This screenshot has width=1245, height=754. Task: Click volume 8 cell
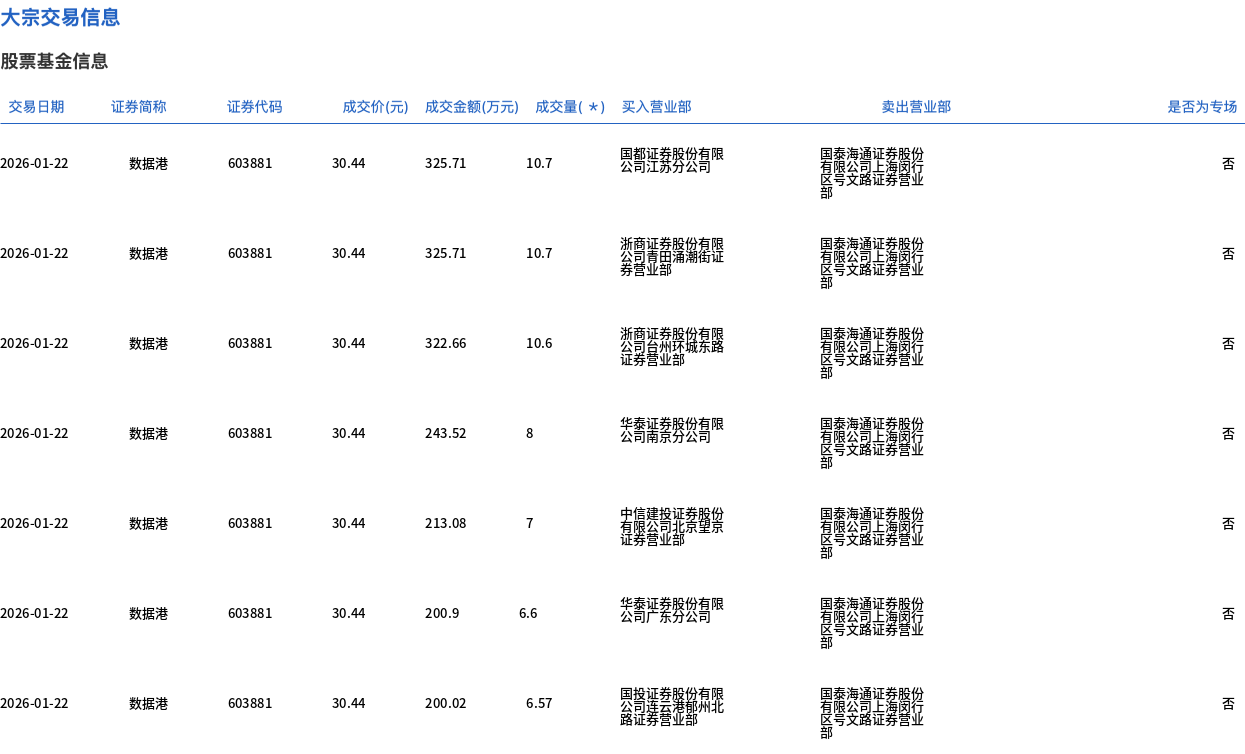[530, 433]
